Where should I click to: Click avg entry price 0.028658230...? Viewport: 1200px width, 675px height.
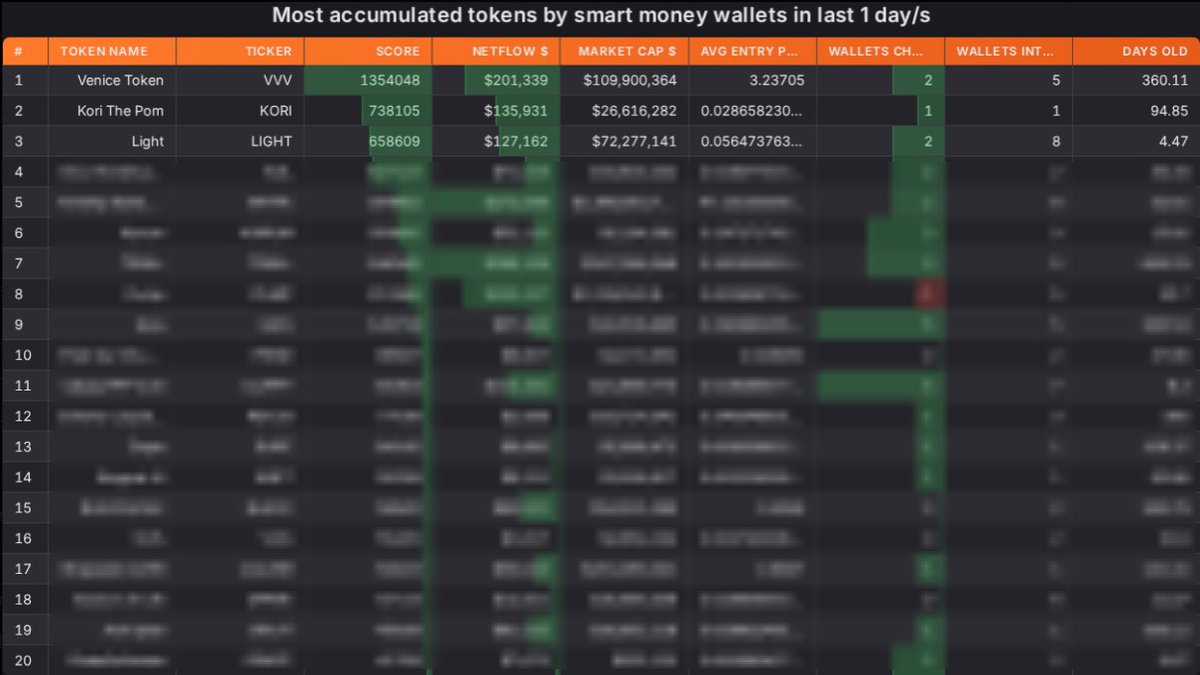[x=752, y=111]
